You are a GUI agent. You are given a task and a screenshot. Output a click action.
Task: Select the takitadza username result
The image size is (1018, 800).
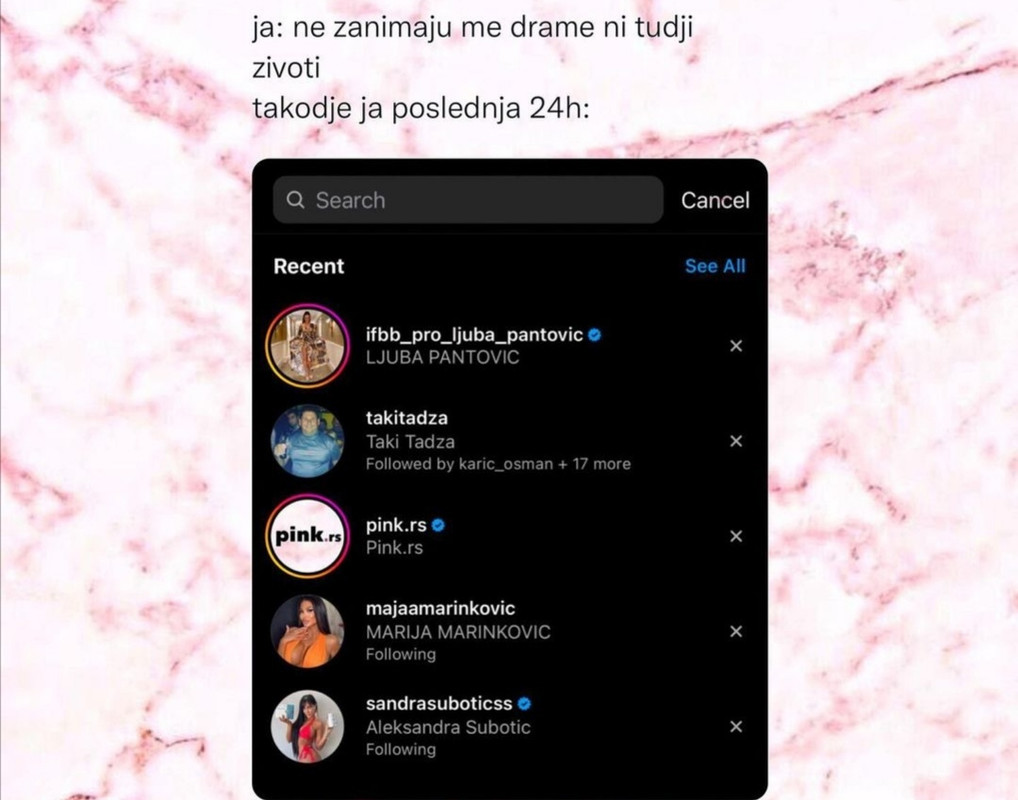pyautogui.click(x=406, y=418)
